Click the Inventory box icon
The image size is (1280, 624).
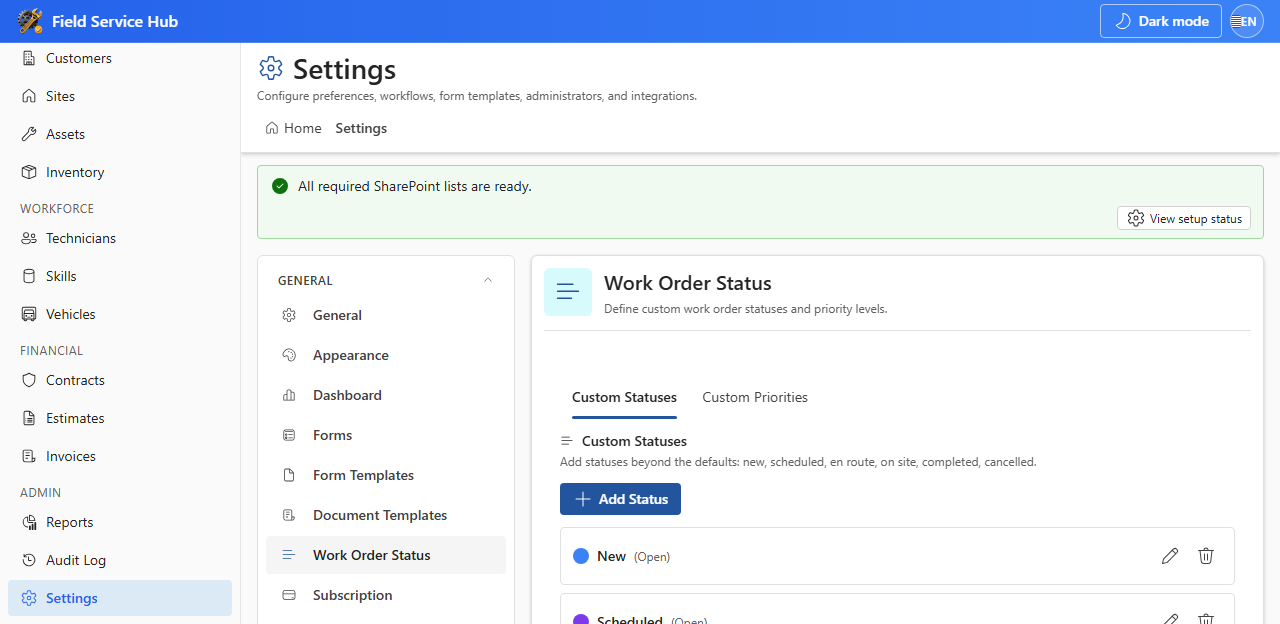tap(29, 172)
